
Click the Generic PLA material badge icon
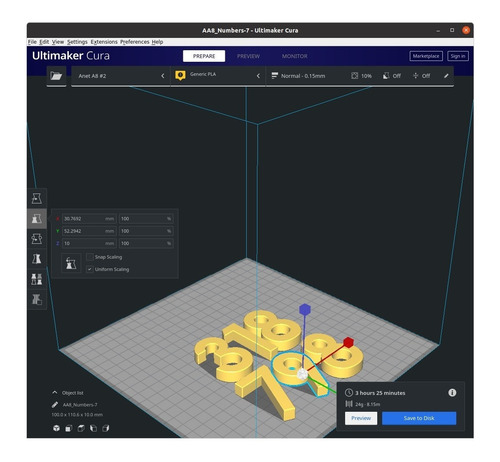(x=180, y=76)
